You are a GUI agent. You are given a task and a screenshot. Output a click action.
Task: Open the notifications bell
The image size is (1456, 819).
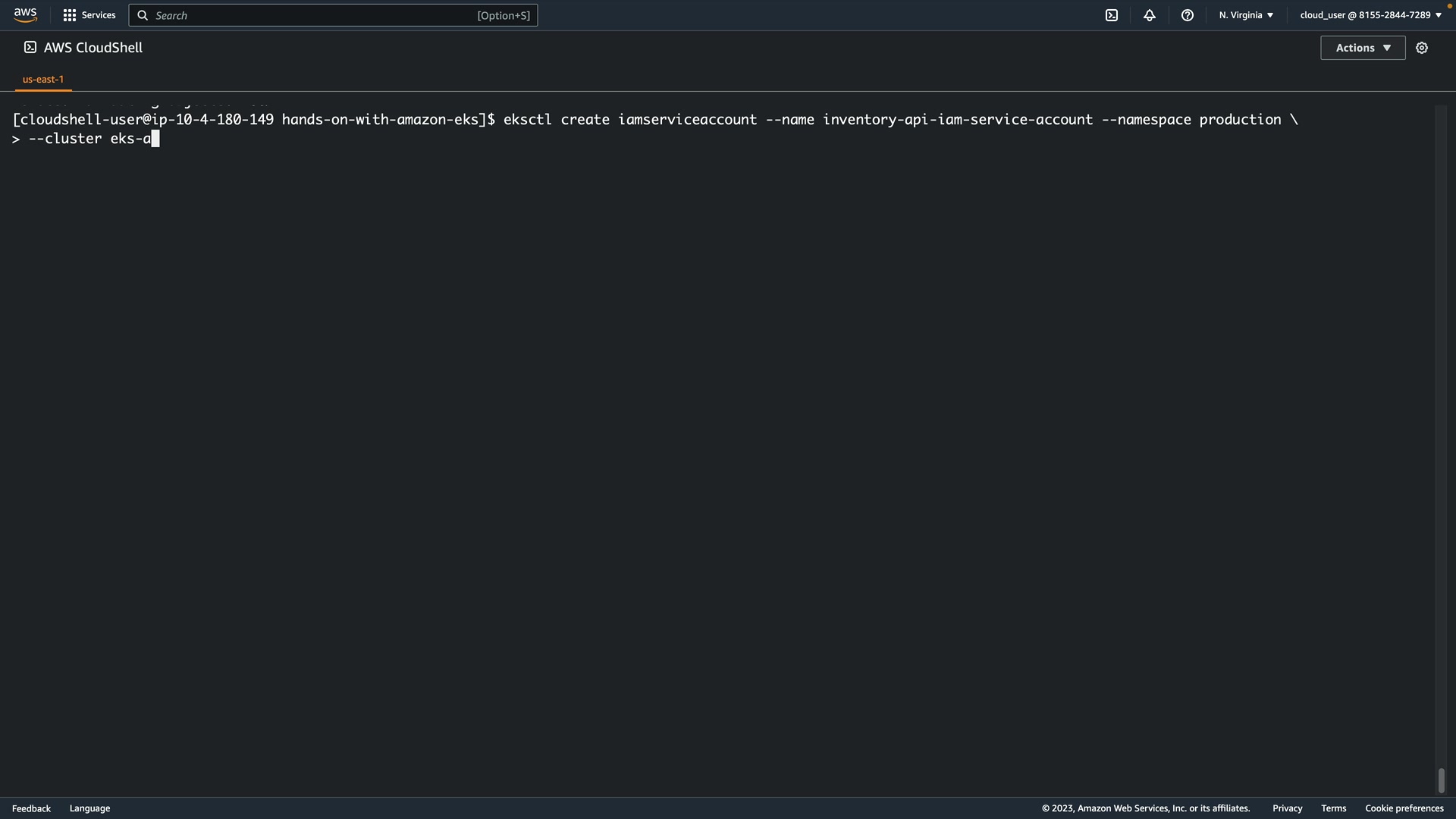click(1150, 15)
